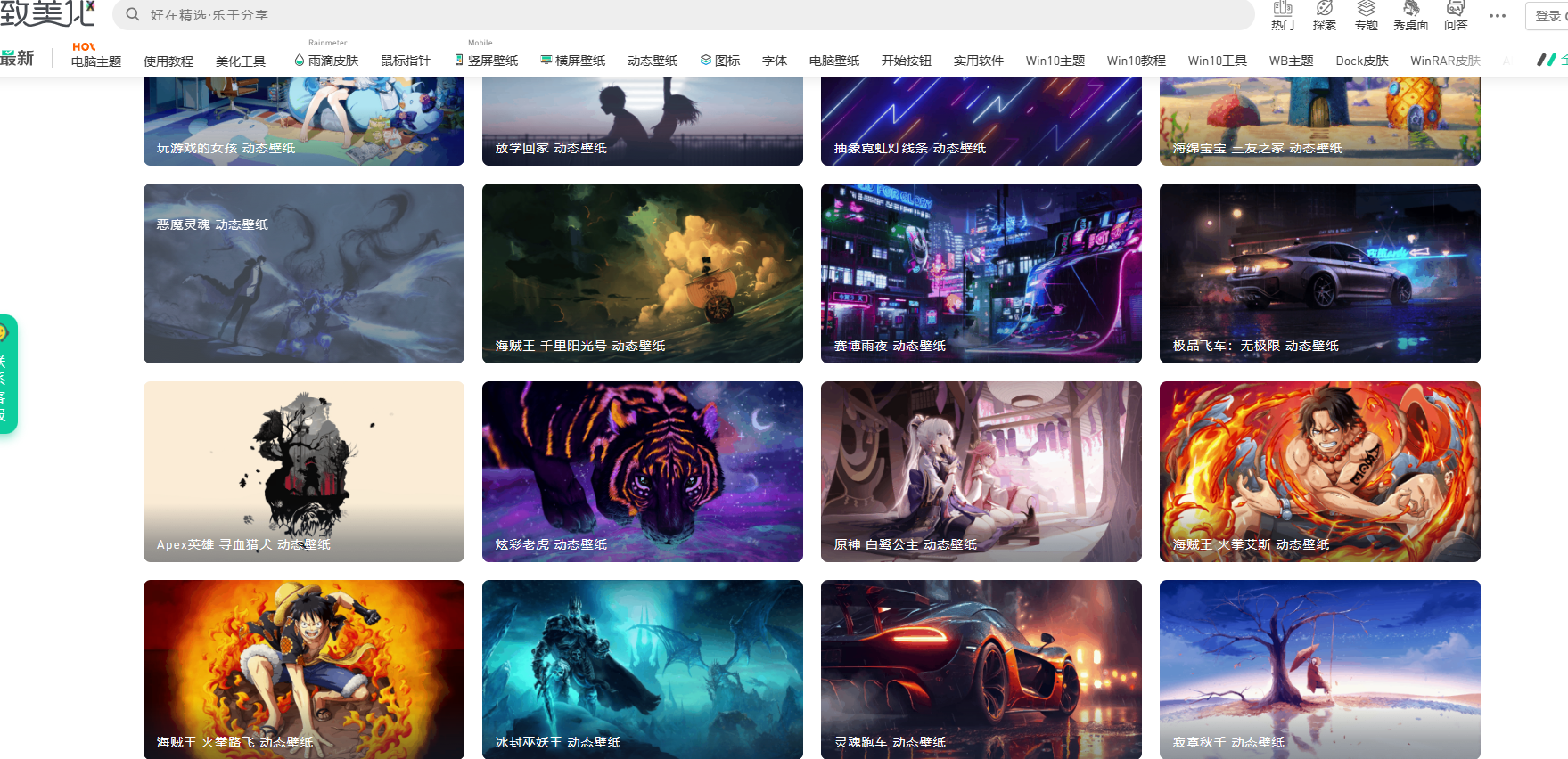
Task: Click the monitor icon beside 横屏壁纸
Action: (546, 60)
